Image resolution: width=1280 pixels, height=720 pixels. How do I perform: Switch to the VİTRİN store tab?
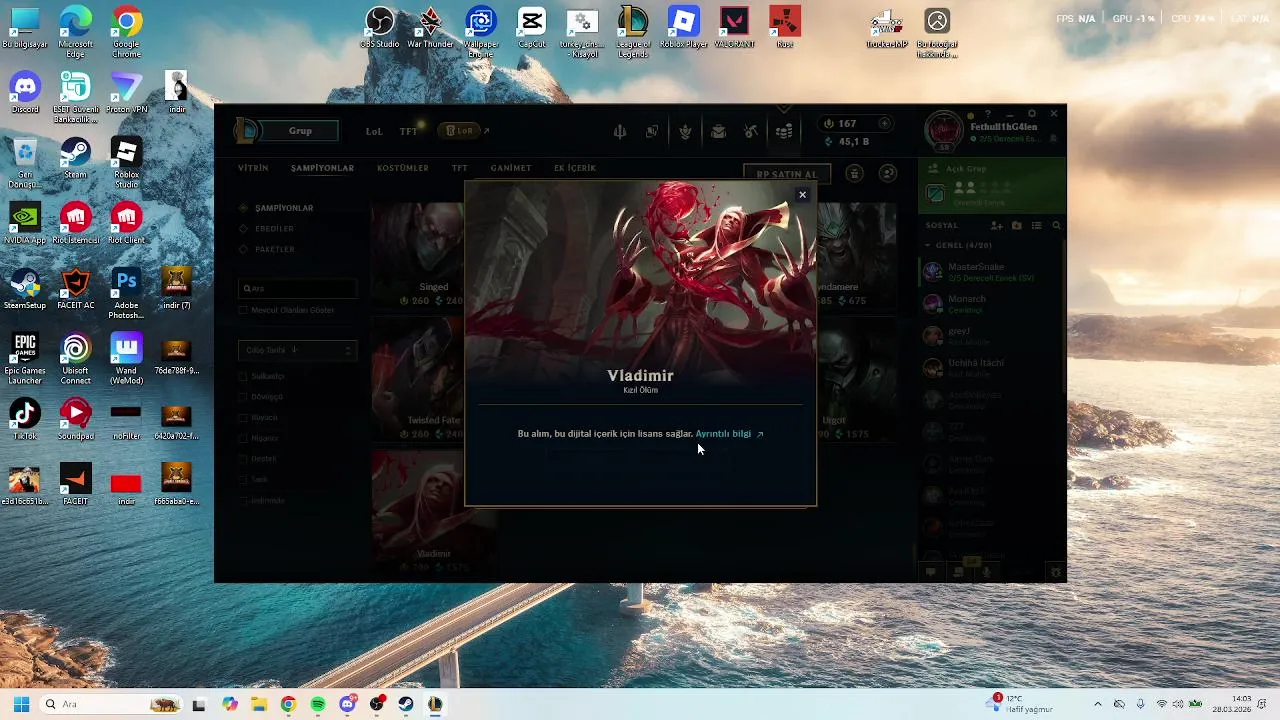click(253, 168)
